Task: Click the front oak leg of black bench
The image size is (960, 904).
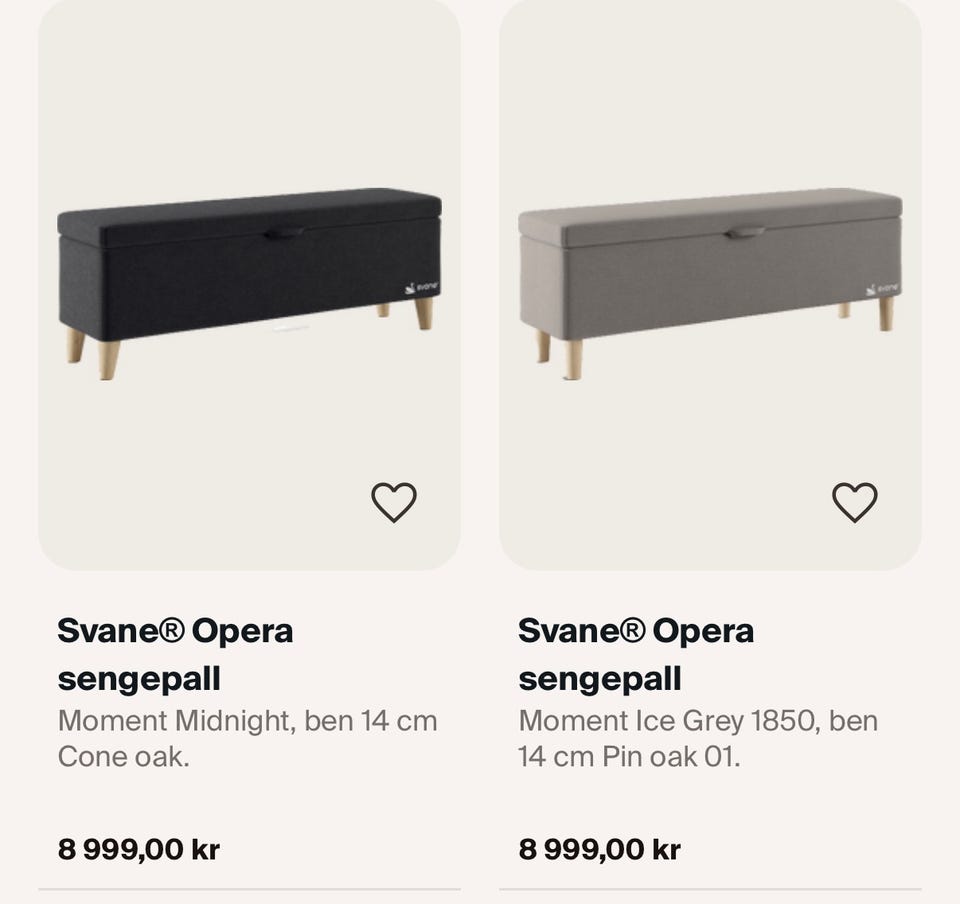Action: pyautogui.click(x=109, y=360)
